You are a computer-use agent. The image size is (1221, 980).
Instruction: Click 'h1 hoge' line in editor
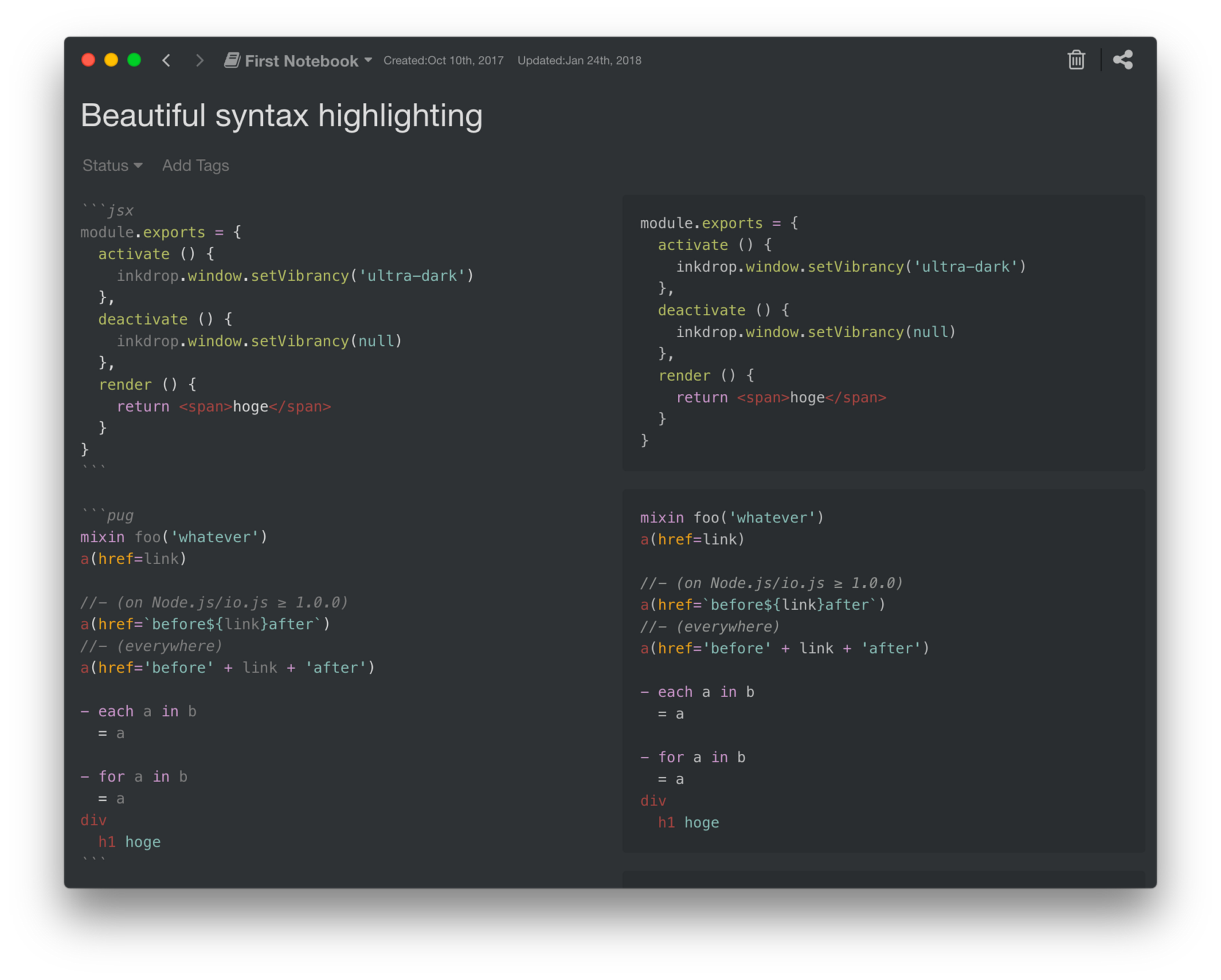(x=129, y=842)
